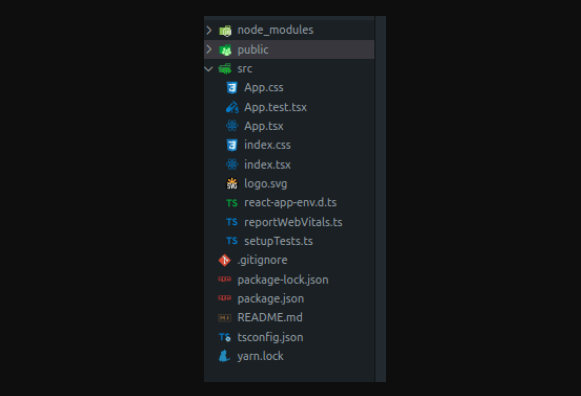Screen dimensions: 581x396
Task: Click the React icon beside App.tsx
Action: pos(232,126)
